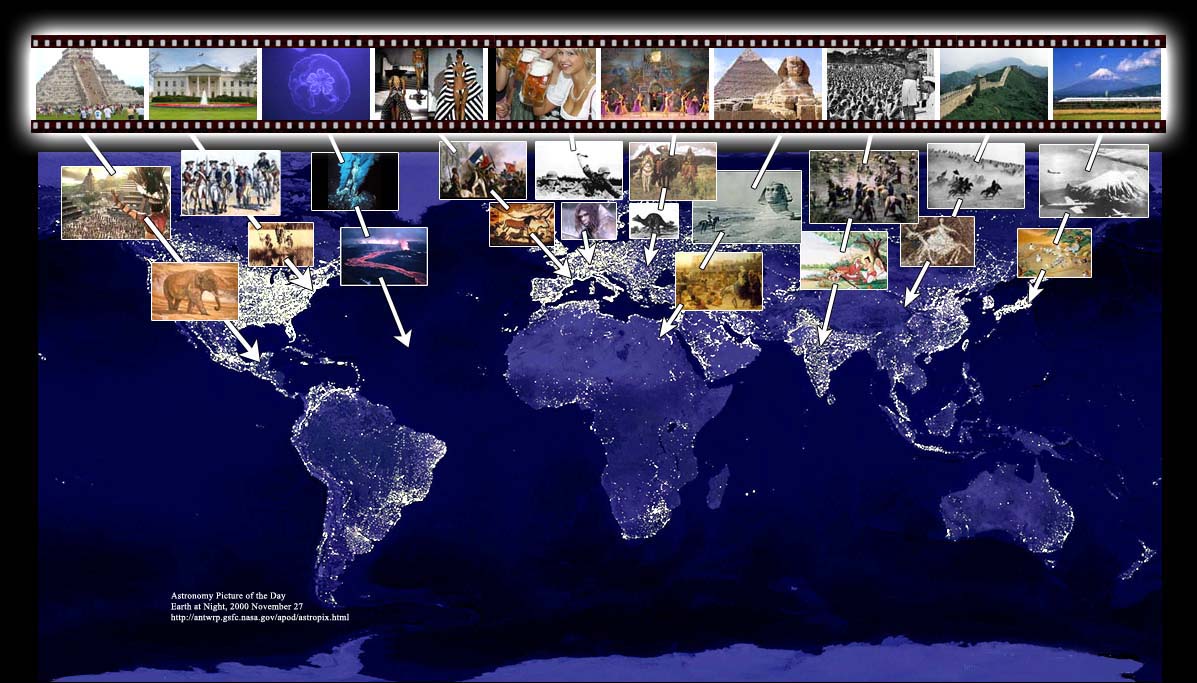Open the cave painting of animals

(x=521, y=225)
